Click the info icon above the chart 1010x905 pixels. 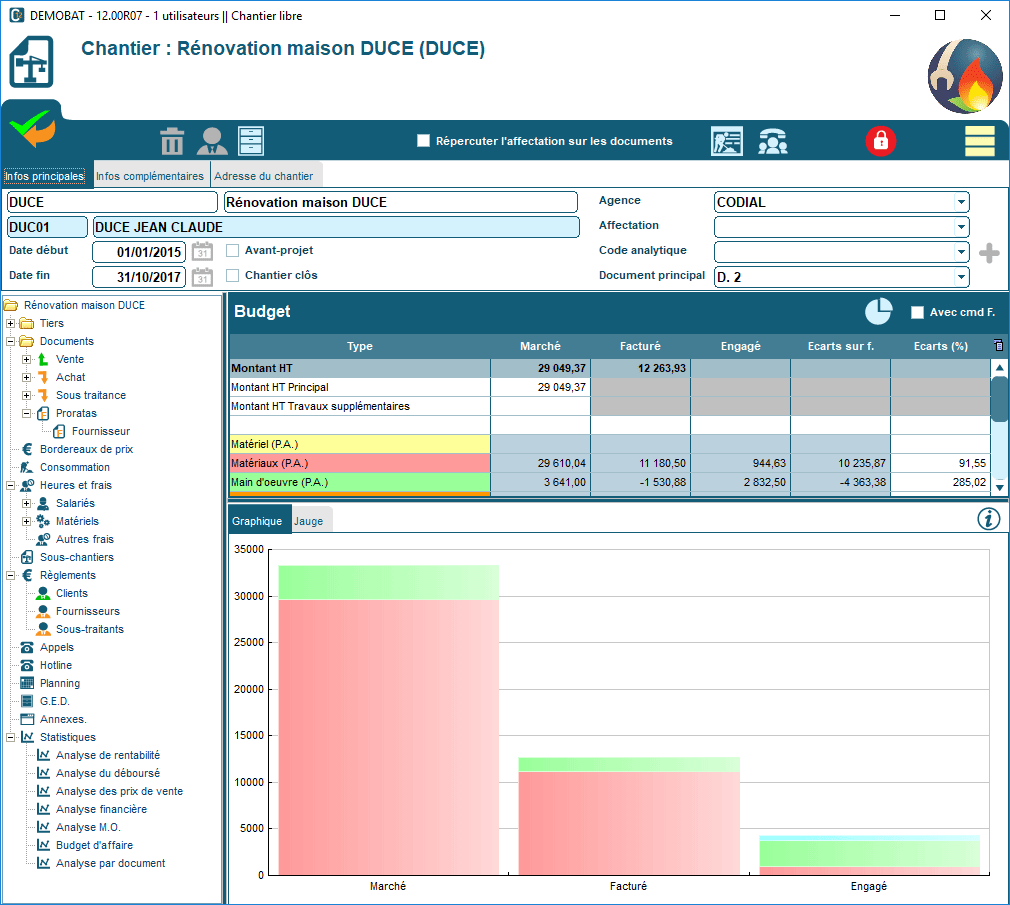click(x=988, y=518)
